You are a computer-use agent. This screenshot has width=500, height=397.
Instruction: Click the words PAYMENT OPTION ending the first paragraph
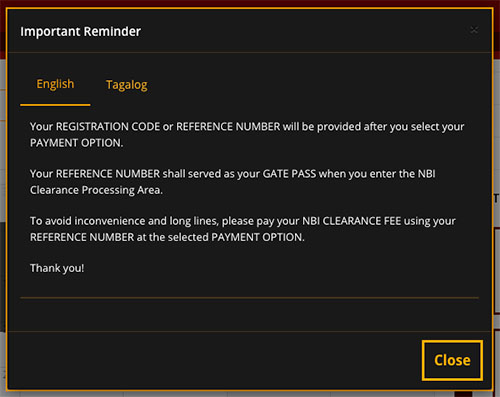(x=75, y=143)
